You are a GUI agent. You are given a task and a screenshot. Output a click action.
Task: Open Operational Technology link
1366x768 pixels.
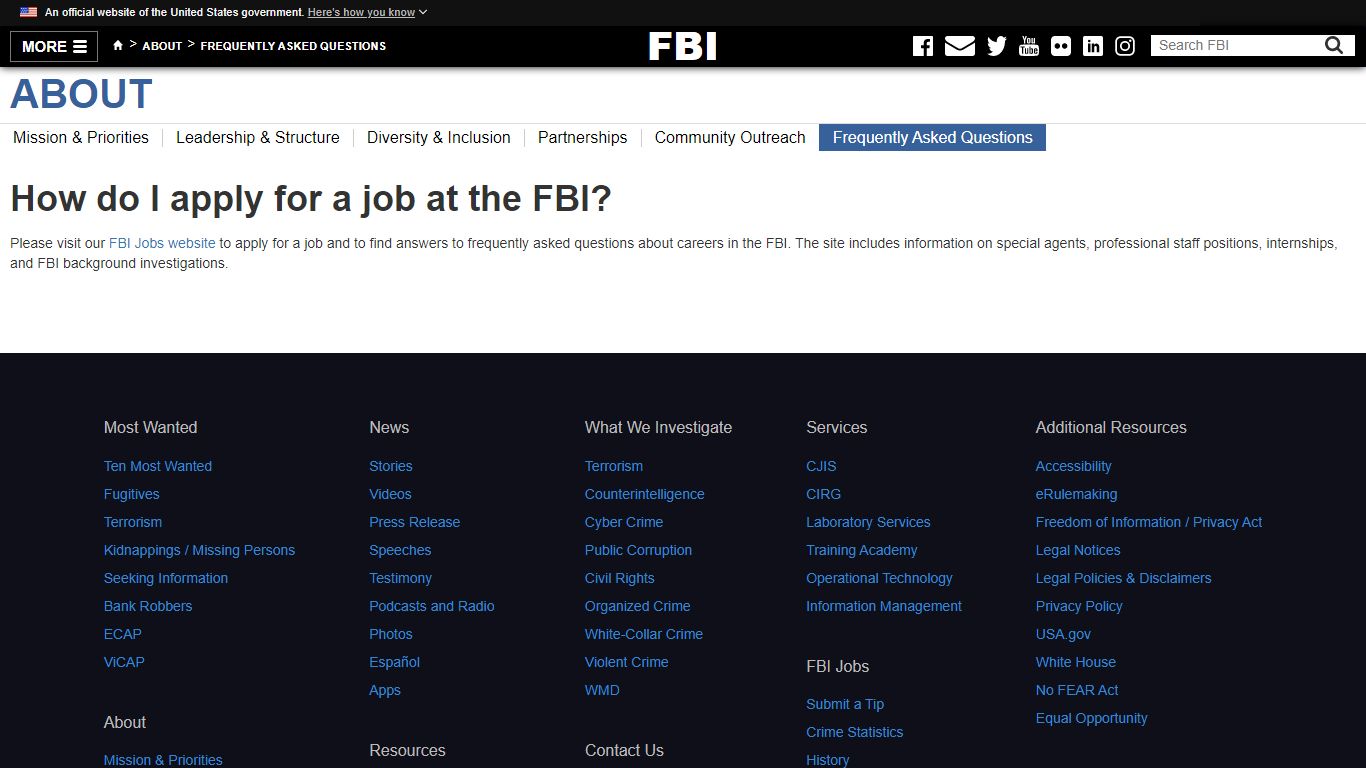pos(879,578)
